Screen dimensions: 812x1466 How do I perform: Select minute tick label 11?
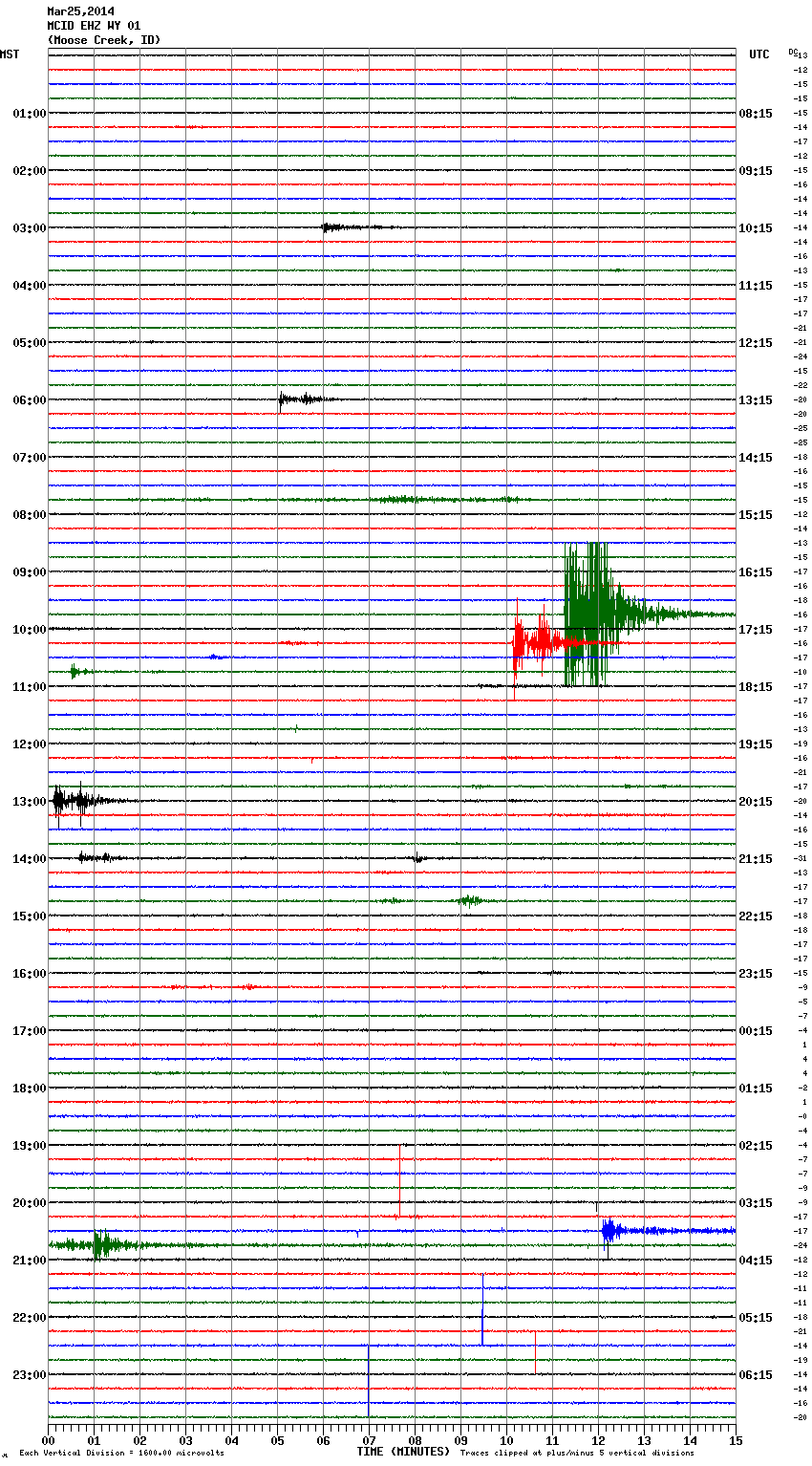pyautogui.click(x=552, y=1440)
